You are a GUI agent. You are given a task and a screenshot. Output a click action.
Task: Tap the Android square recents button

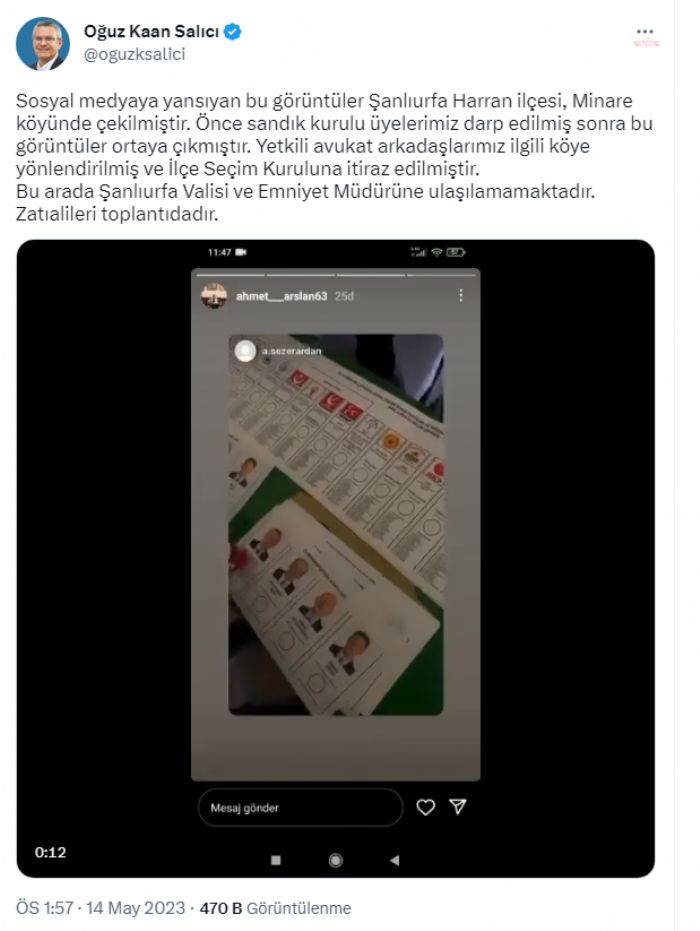[275, 860]
